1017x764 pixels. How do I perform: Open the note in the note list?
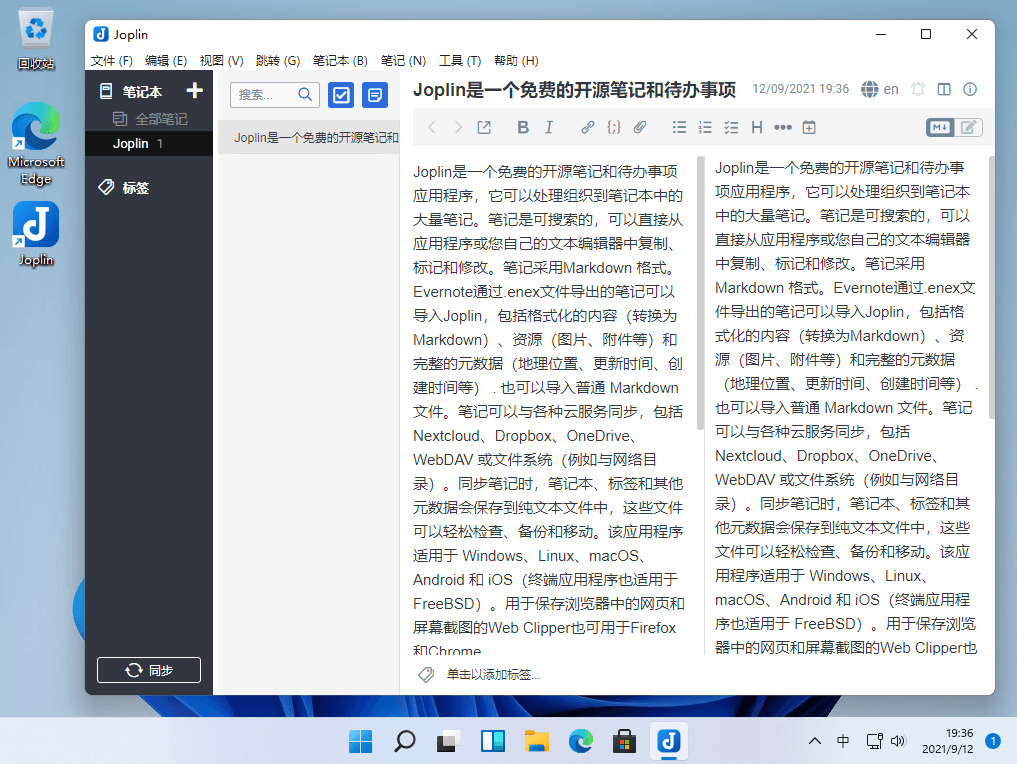[x=309, y=137]
